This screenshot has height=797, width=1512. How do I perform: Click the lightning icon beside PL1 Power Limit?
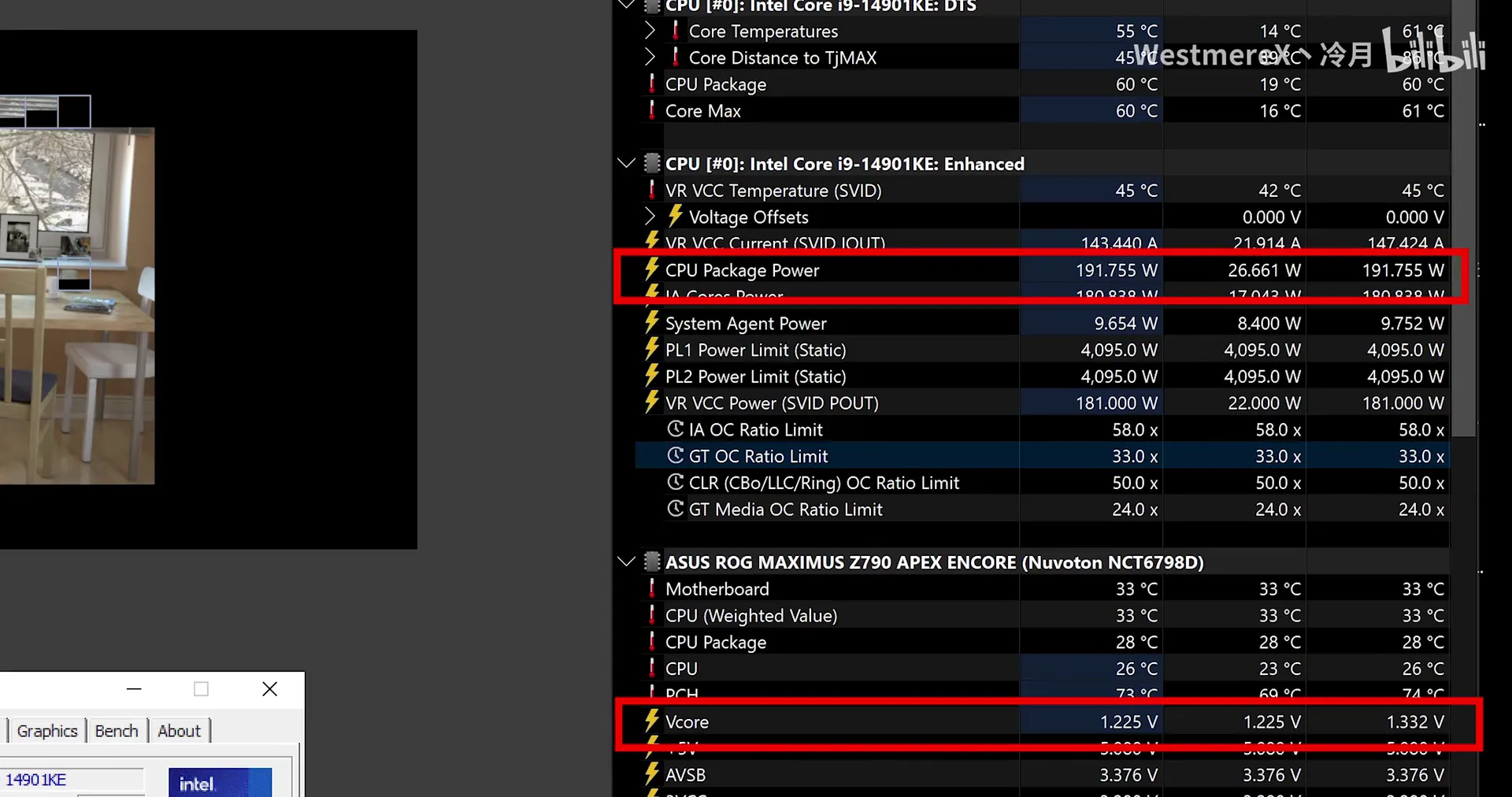651,349
